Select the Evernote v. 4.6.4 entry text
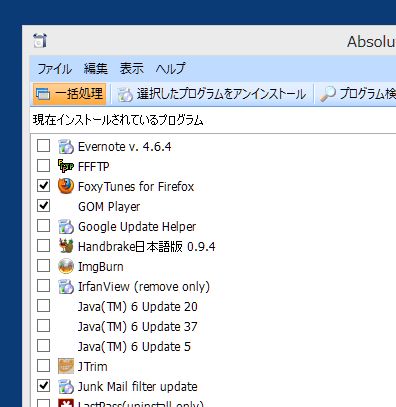The width and height of the screenshot is (396, 407). click(125, 147)
